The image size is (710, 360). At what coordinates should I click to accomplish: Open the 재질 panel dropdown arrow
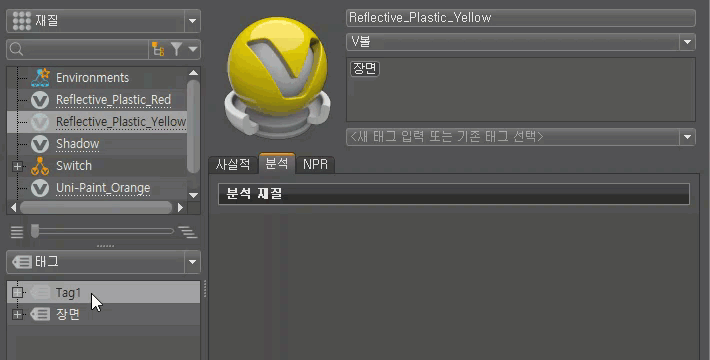pos(192,21)
